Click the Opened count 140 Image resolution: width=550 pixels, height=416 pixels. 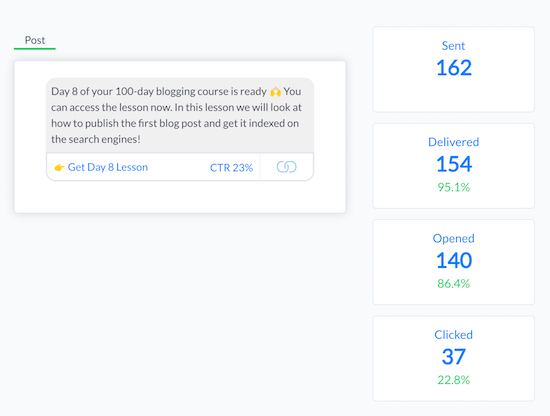point(454,261)
